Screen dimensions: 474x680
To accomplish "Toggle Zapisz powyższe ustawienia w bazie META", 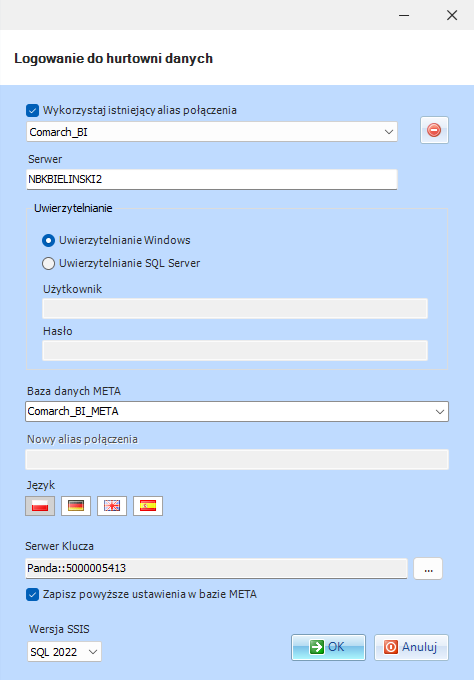I will pyautogui.click(x=33, y=594).
